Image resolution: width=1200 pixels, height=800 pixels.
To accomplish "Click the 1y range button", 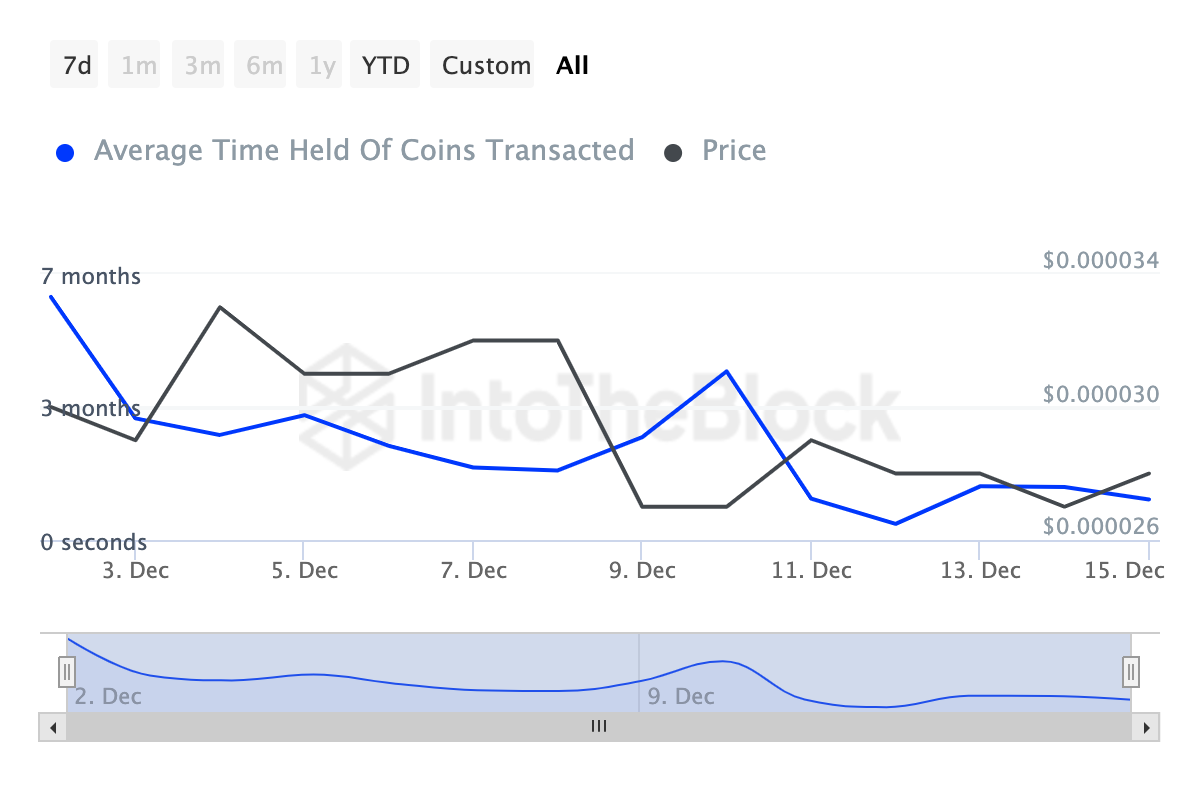I will pyautogui.click(x=322, y=66).
